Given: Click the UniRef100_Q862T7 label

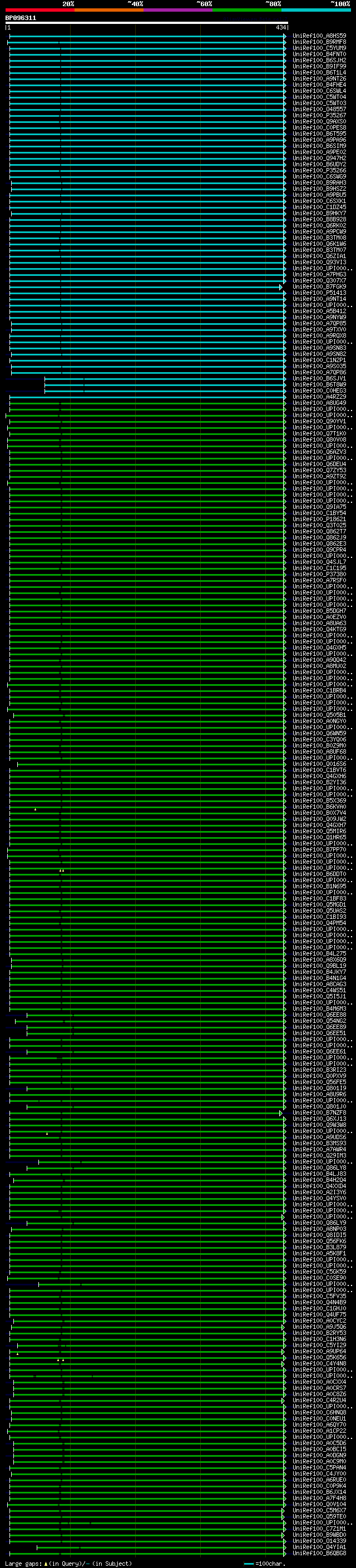Looking at the screenshot, I should point(319,531).
